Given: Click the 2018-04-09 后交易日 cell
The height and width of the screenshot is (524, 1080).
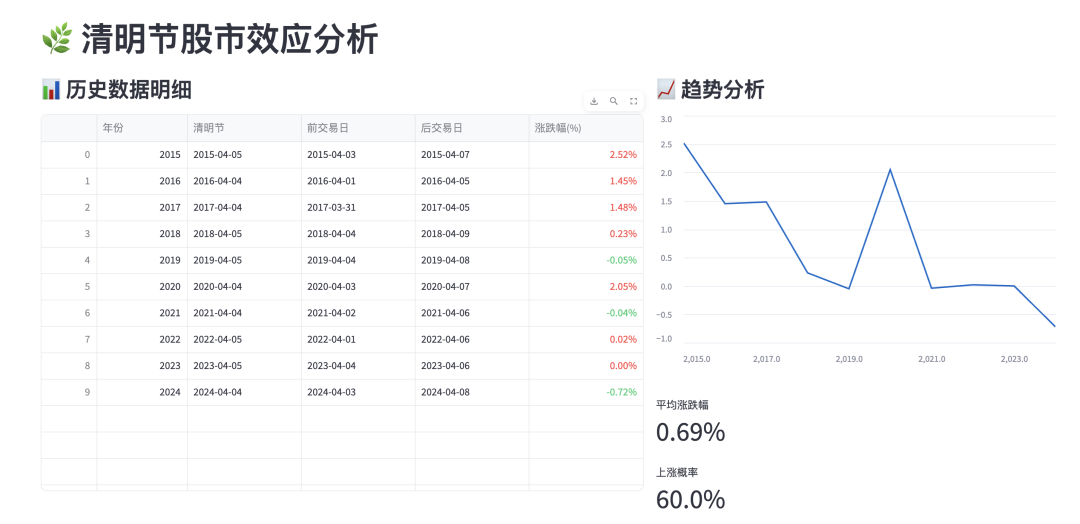Looking at the screenshot, I should tap(472, 234).
